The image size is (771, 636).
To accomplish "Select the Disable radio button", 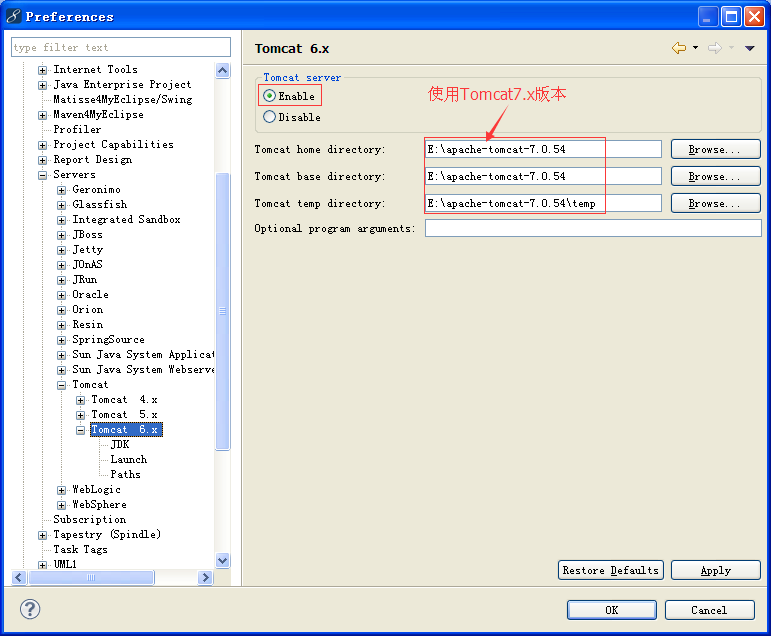I will tap(269, 117).
